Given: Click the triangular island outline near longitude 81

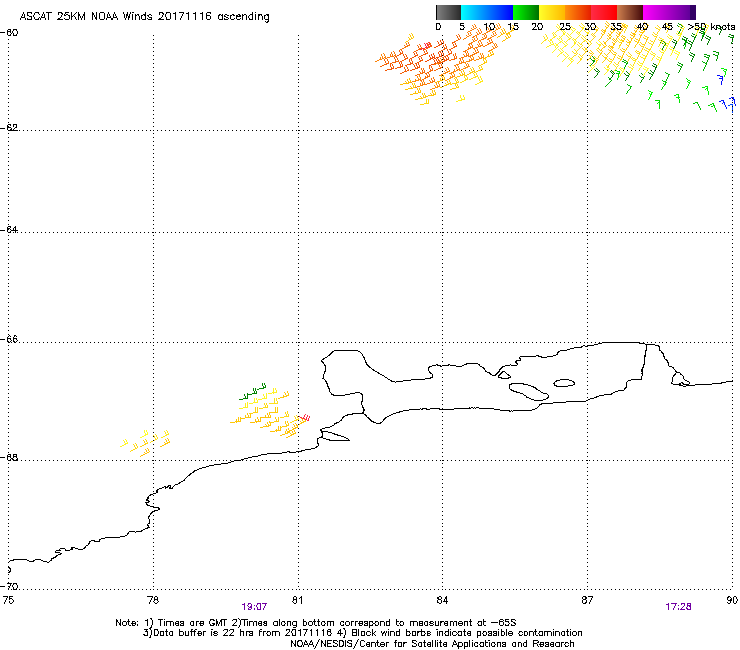Looking at the screenshot, I should pyautogui.click(x=335, y=436).
